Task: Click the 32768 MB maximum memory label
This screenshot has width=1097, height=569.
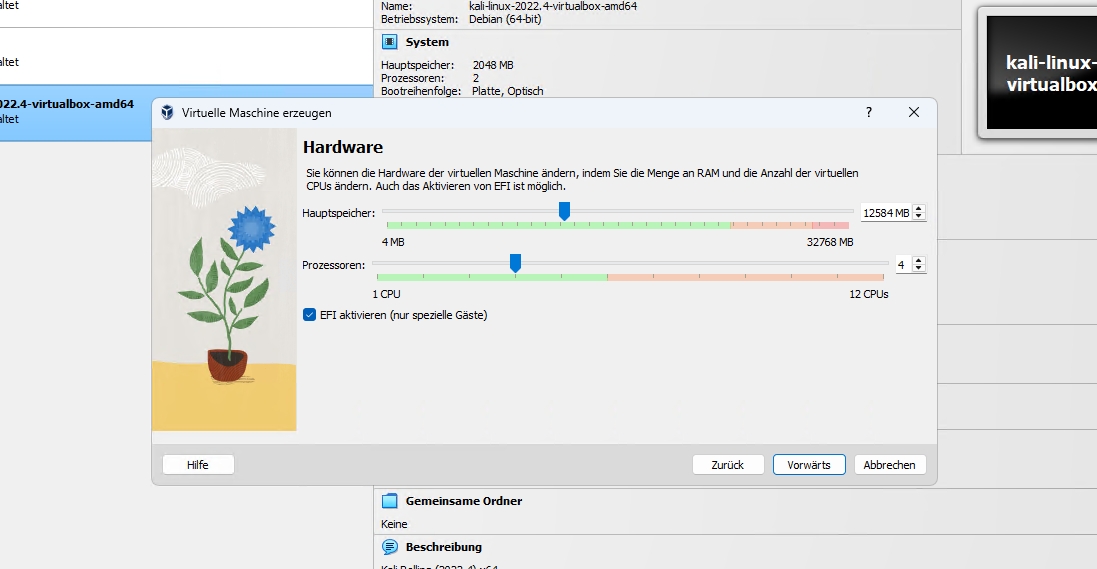Action: (830, 242)
